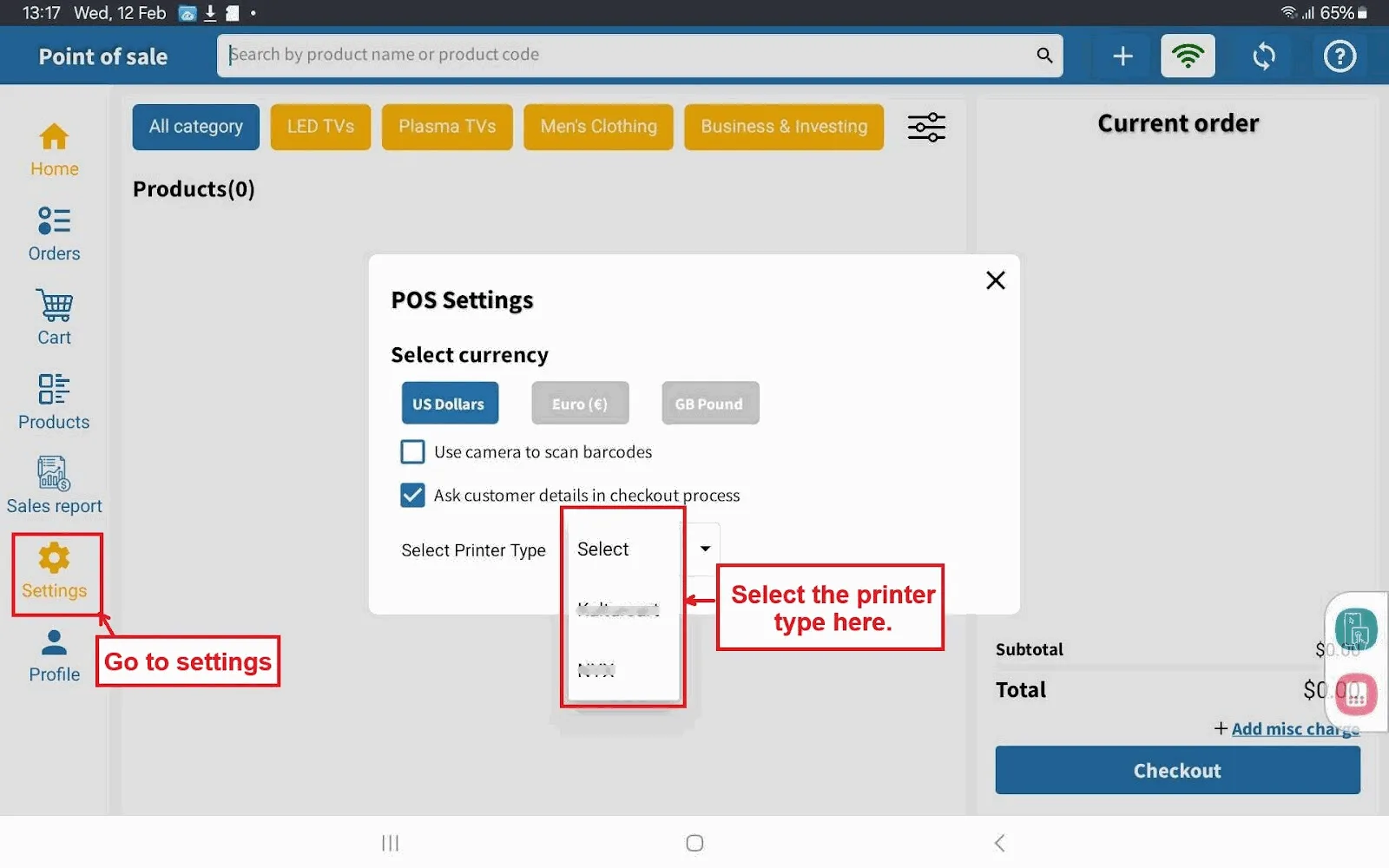
Task: Open Settings from the sidebar
Action: (54, 572)
